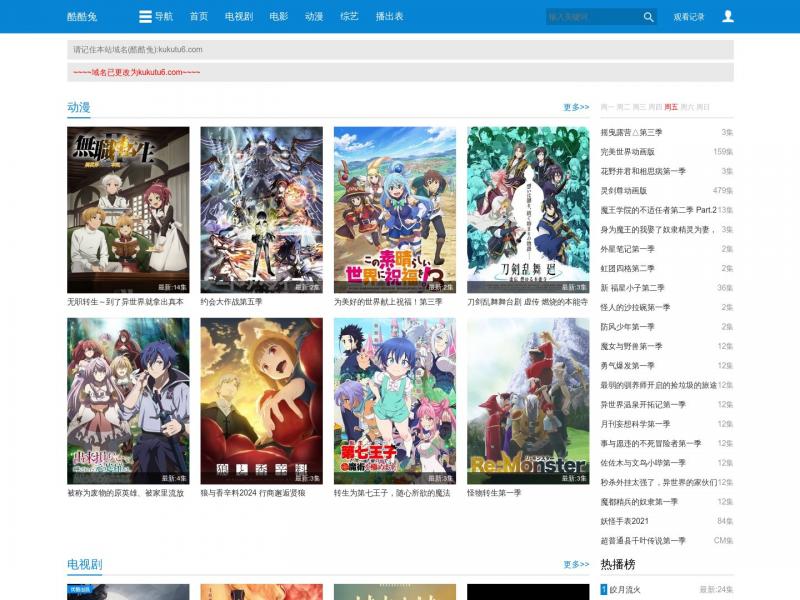The height and width of the screenshot is (600, 800).
Task: Open Re:Monster 怪物转生 poster
Action: [x=528, y=401]
